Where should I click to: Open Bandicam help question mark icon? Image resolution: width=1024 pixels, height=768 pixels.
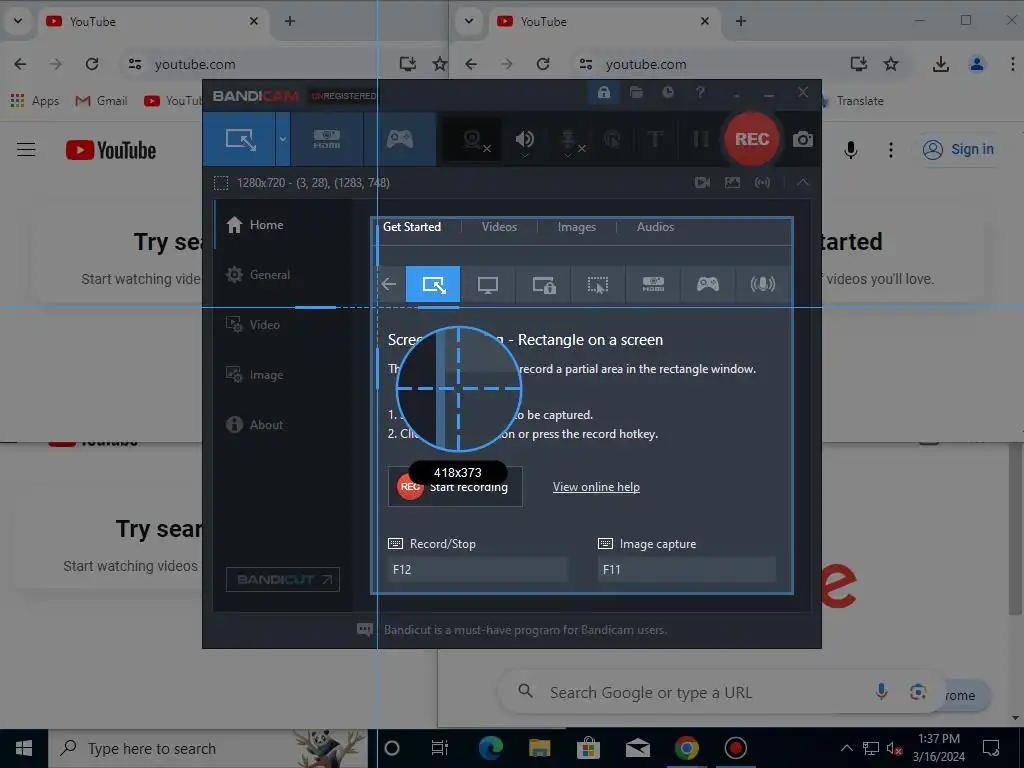[x=700, y=93]
